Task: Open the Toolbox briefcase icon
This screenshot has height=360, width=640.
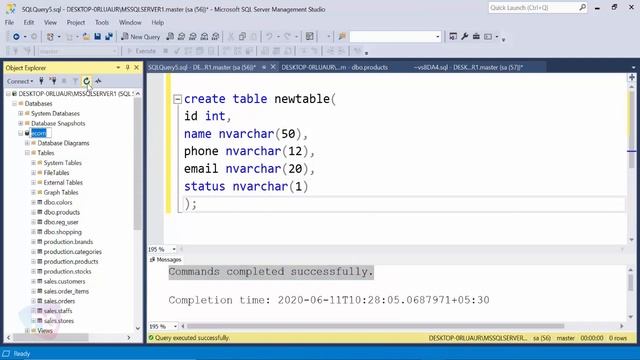Action: (x=476, y=37)
